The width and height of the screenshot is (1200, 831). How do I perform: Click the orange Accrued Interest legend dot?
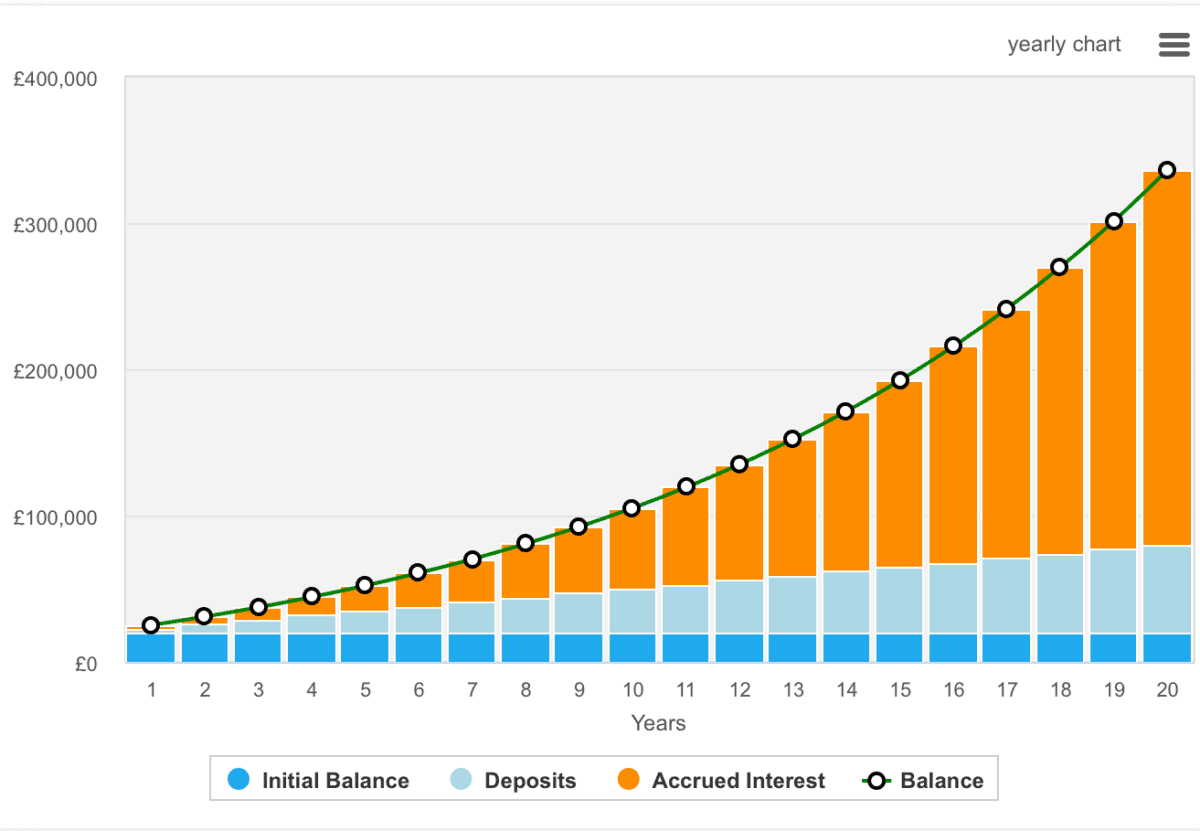[x=629, y=781]
